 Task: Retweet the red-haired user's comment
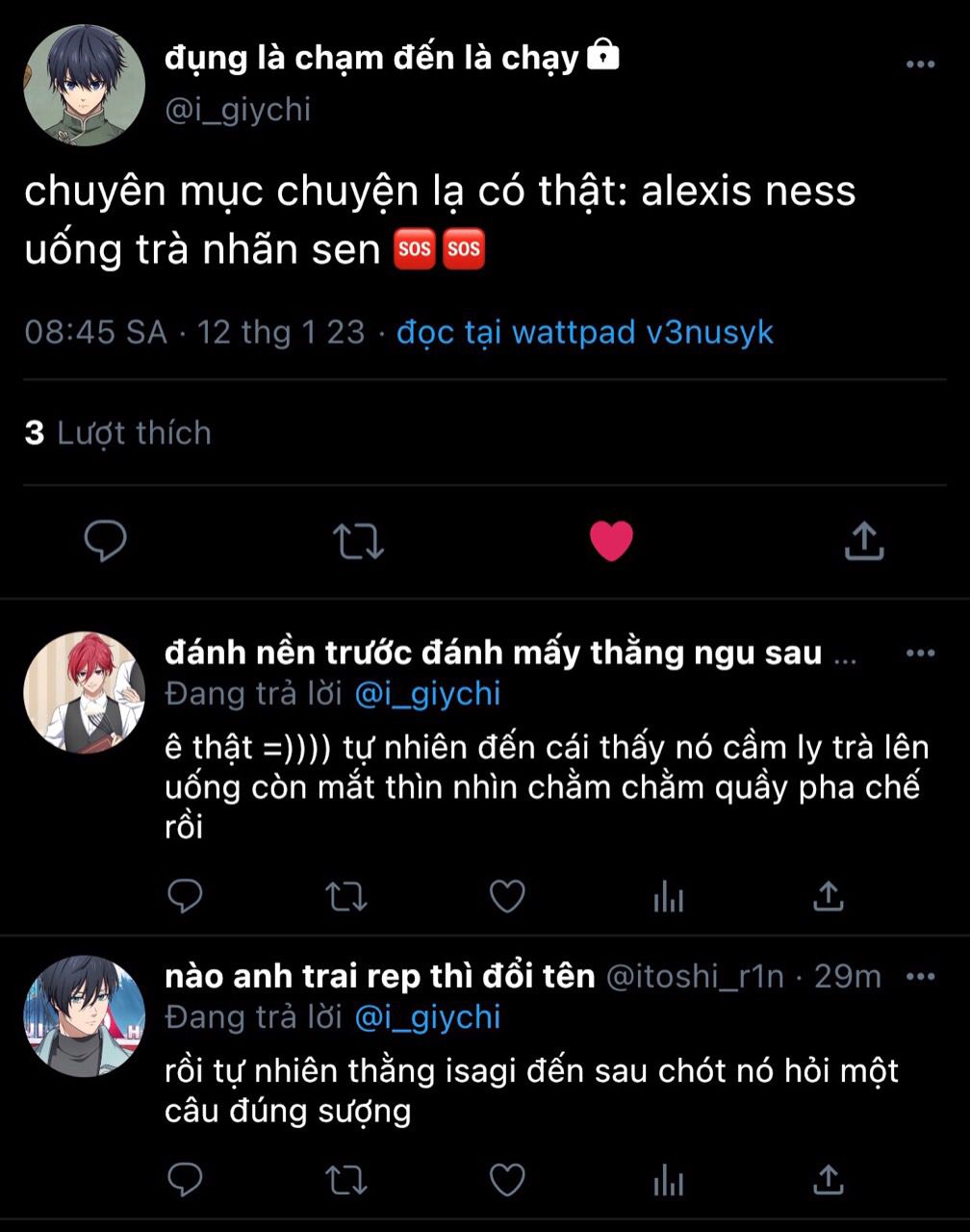[345, 897]
